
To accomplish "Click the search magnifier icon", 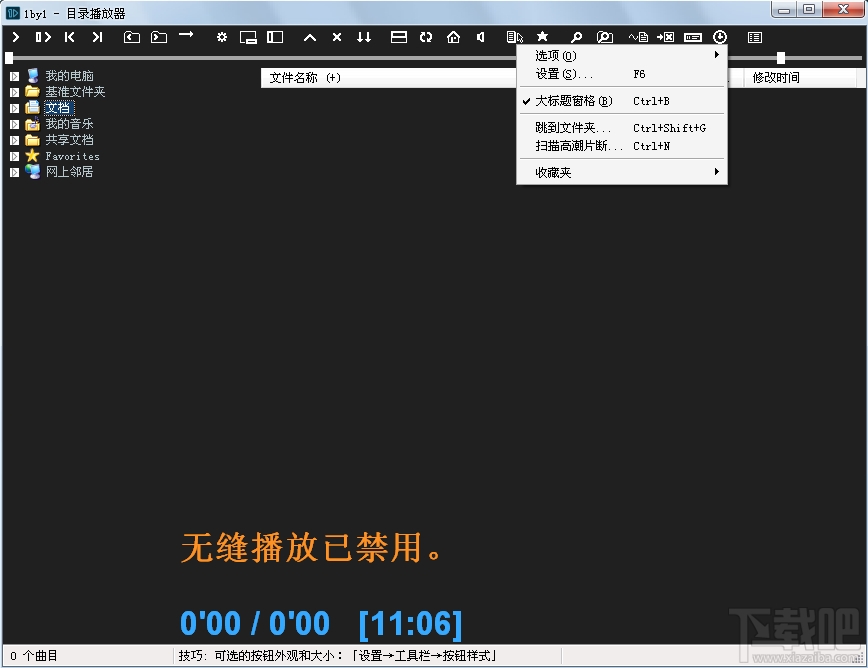I will (x=576, y=37).
